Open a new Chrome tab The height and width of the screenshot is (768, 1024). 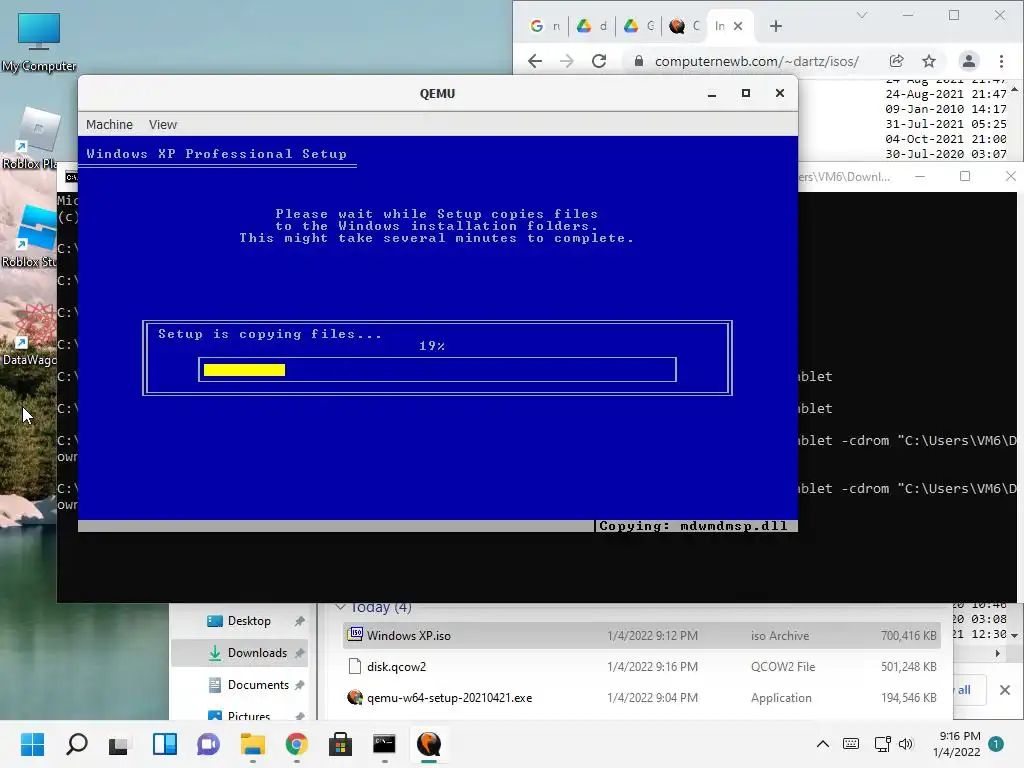775,26
